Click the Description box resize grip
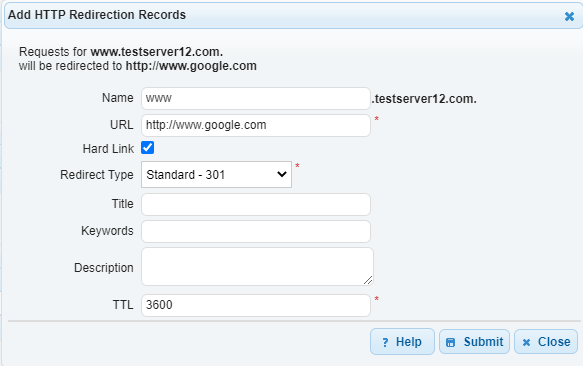The width and height of the screenshot is (583, 366). [368, 280]
